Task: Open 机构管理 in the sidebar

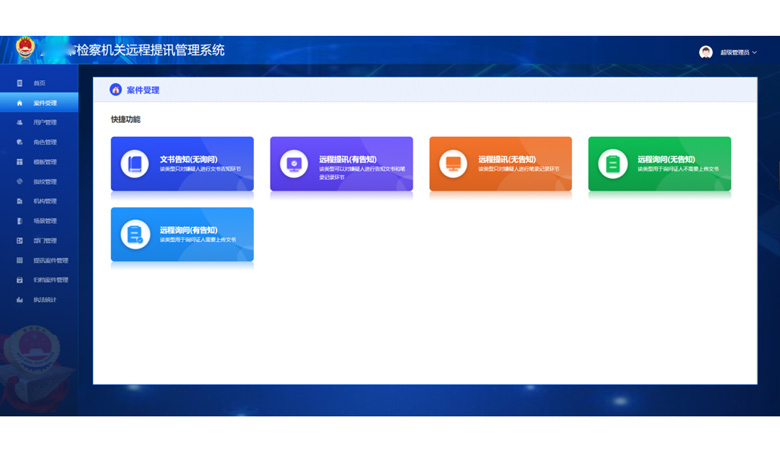Action: tap(44, 201)
